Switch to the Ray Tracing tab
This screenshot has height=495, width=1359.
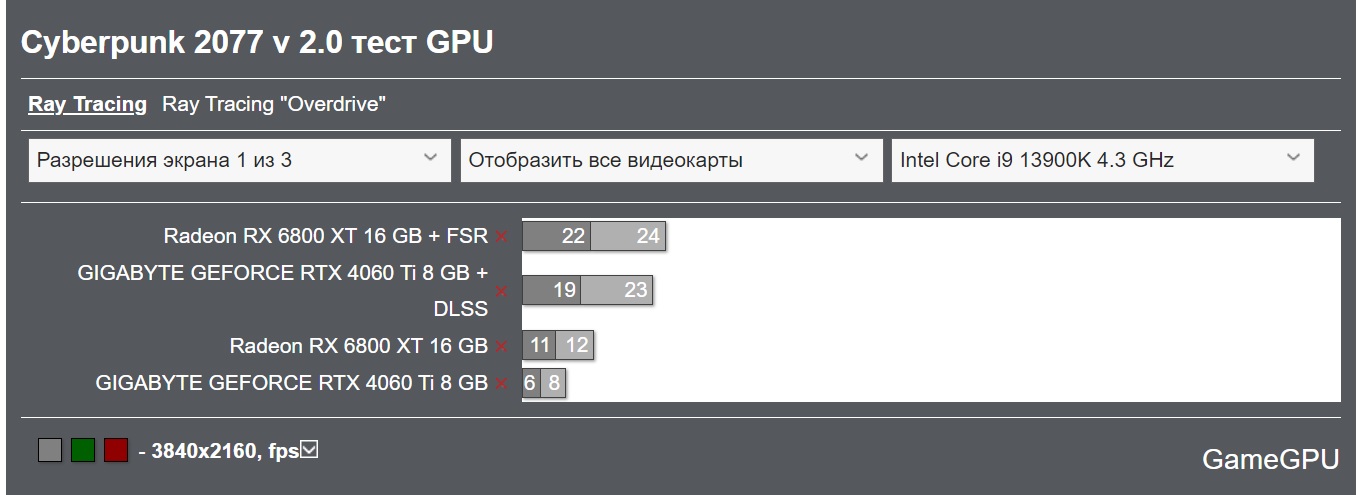click(x=87, y=104)
